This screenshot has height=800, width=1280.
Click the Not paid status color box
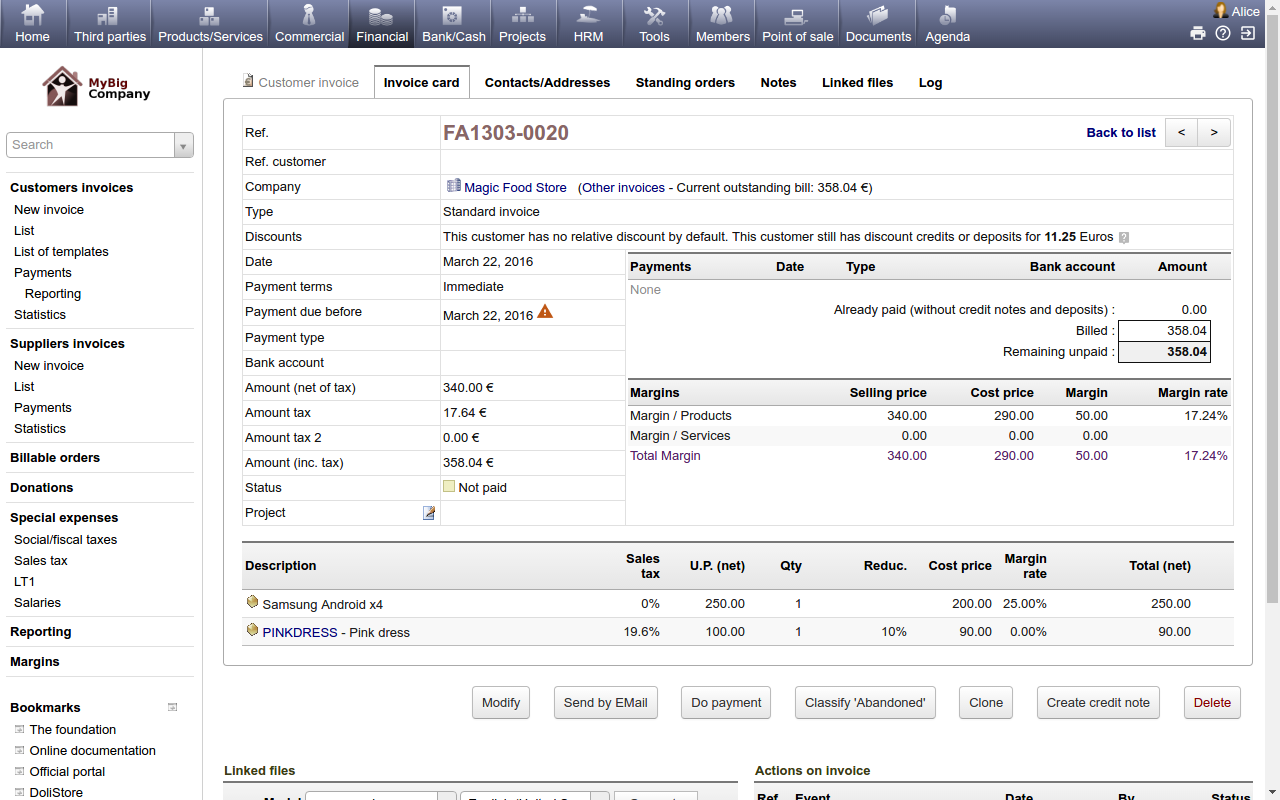pos(449,487)
